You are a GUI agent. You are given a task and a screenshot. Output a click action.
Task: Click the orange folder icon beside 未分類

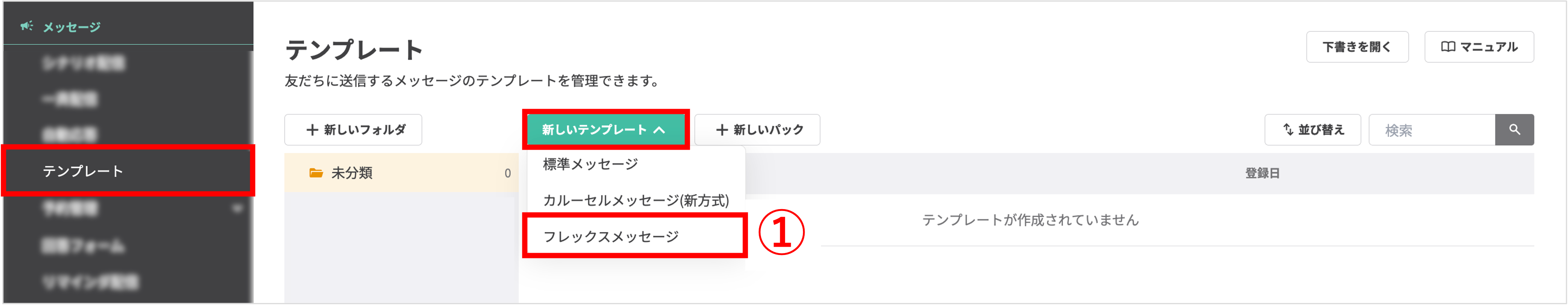(316, 173)
